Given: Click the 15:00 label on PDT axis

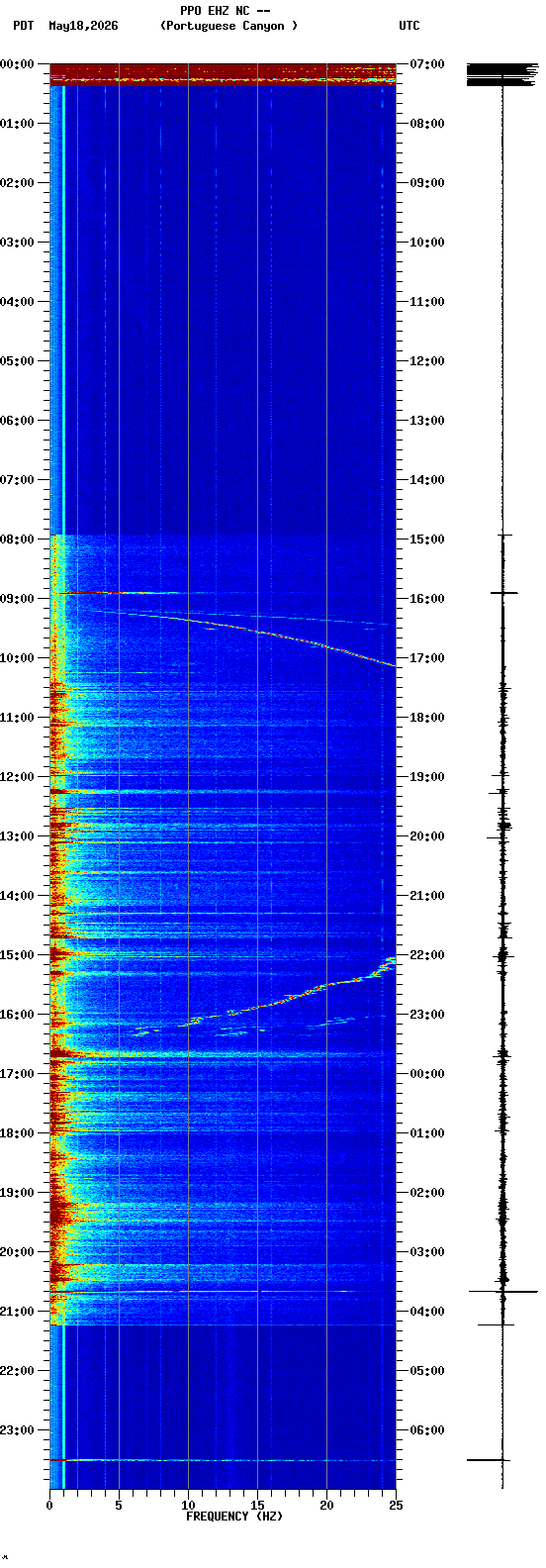Looking at the screenshot, I should tap(17, 954).
